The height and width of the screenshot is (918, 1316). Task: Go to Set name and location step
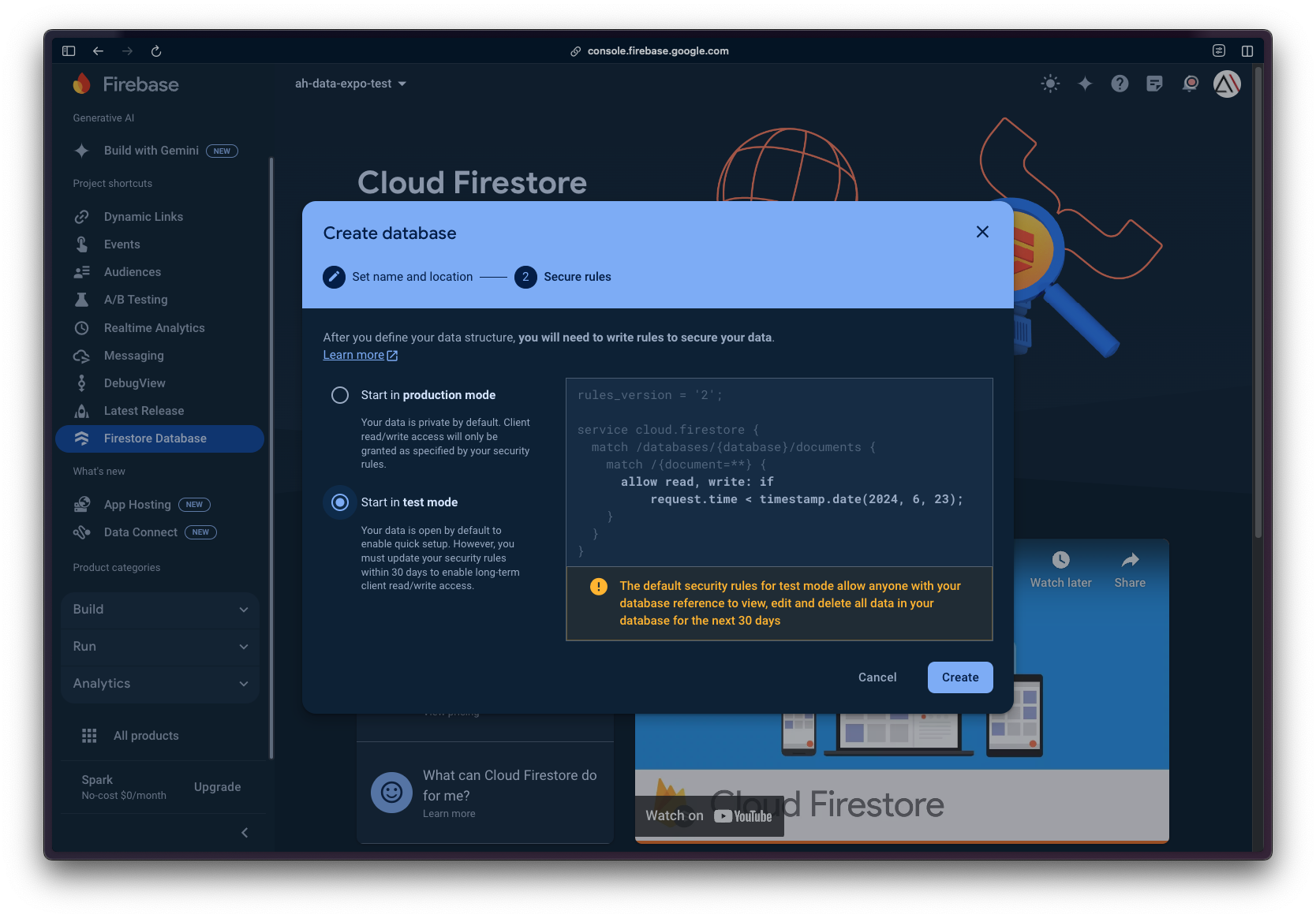[x=398, y=277]
